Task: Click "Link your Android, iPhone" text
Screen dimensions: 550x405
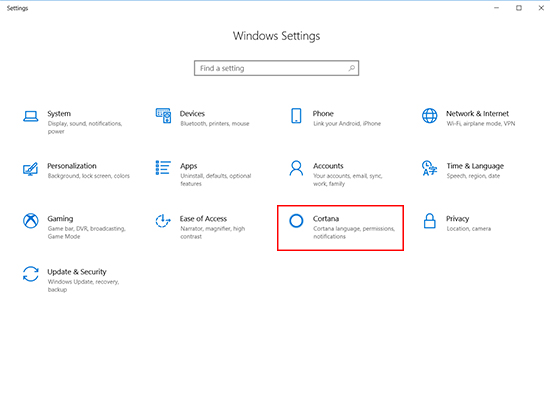Action: point(347,123)
